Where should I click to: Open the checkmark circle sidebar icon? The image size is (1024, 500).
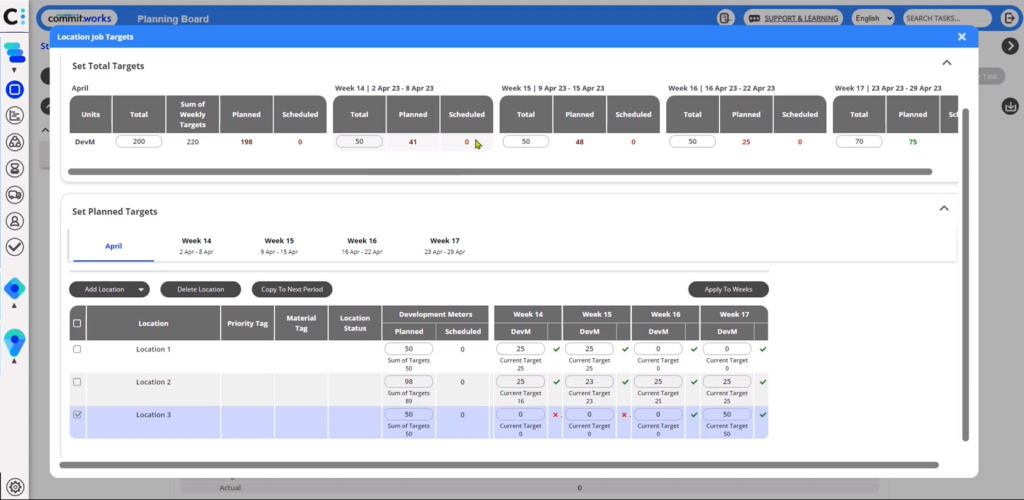[x=14, y=247]
